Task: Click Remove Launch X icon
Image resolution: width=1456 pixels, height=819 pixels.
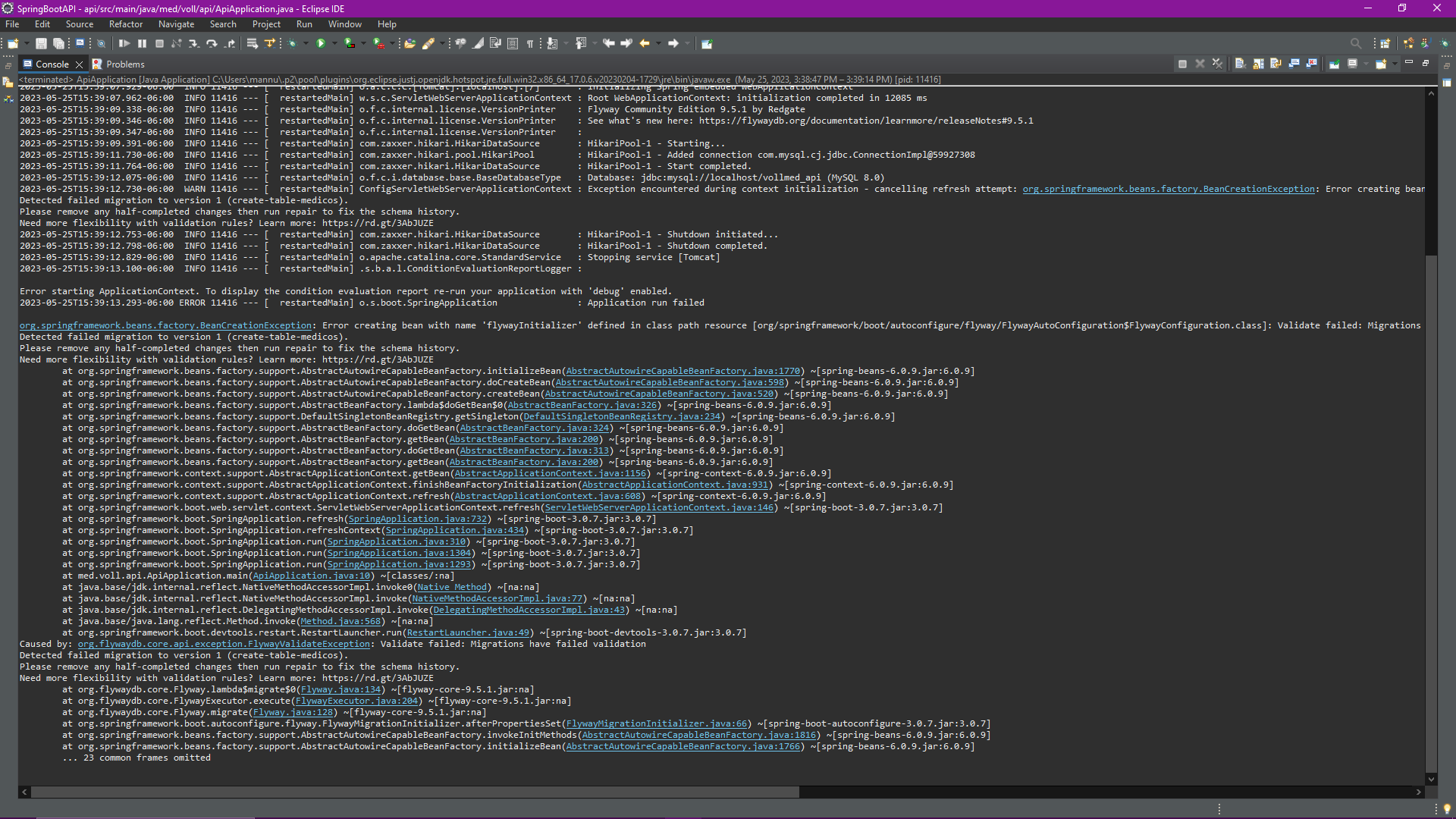Action: [1200, 64]
